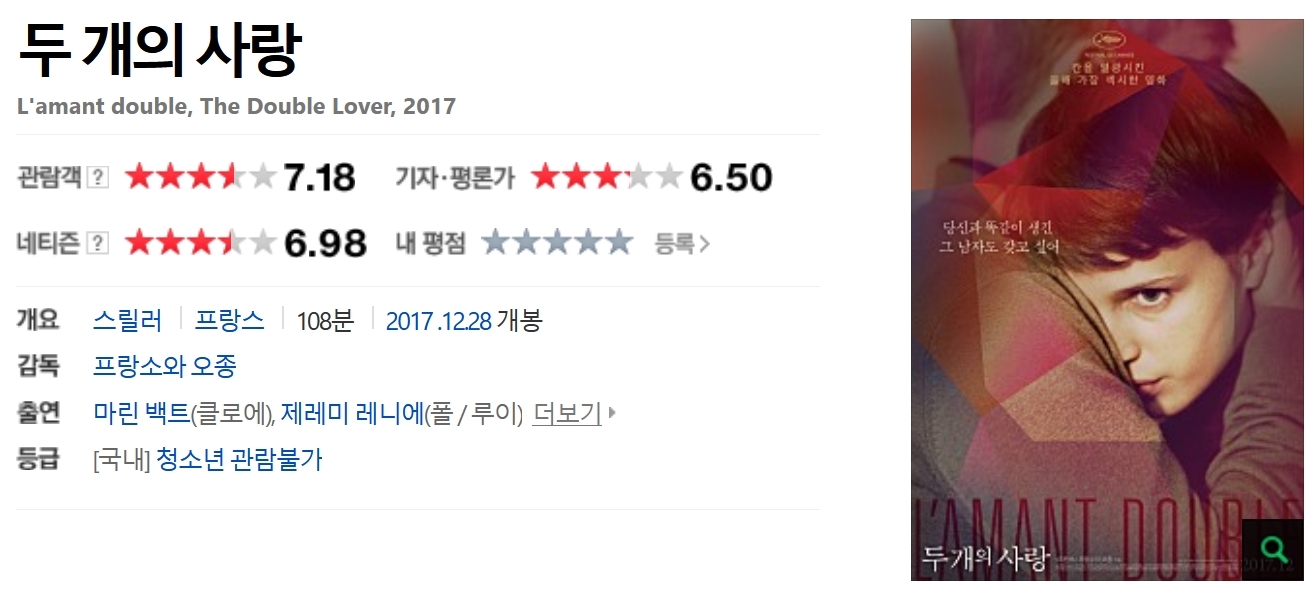This screenshot has height=598, width=1316.
Task: Open director 프랑소와 오종 page
Action: click(x=165, y=366)
